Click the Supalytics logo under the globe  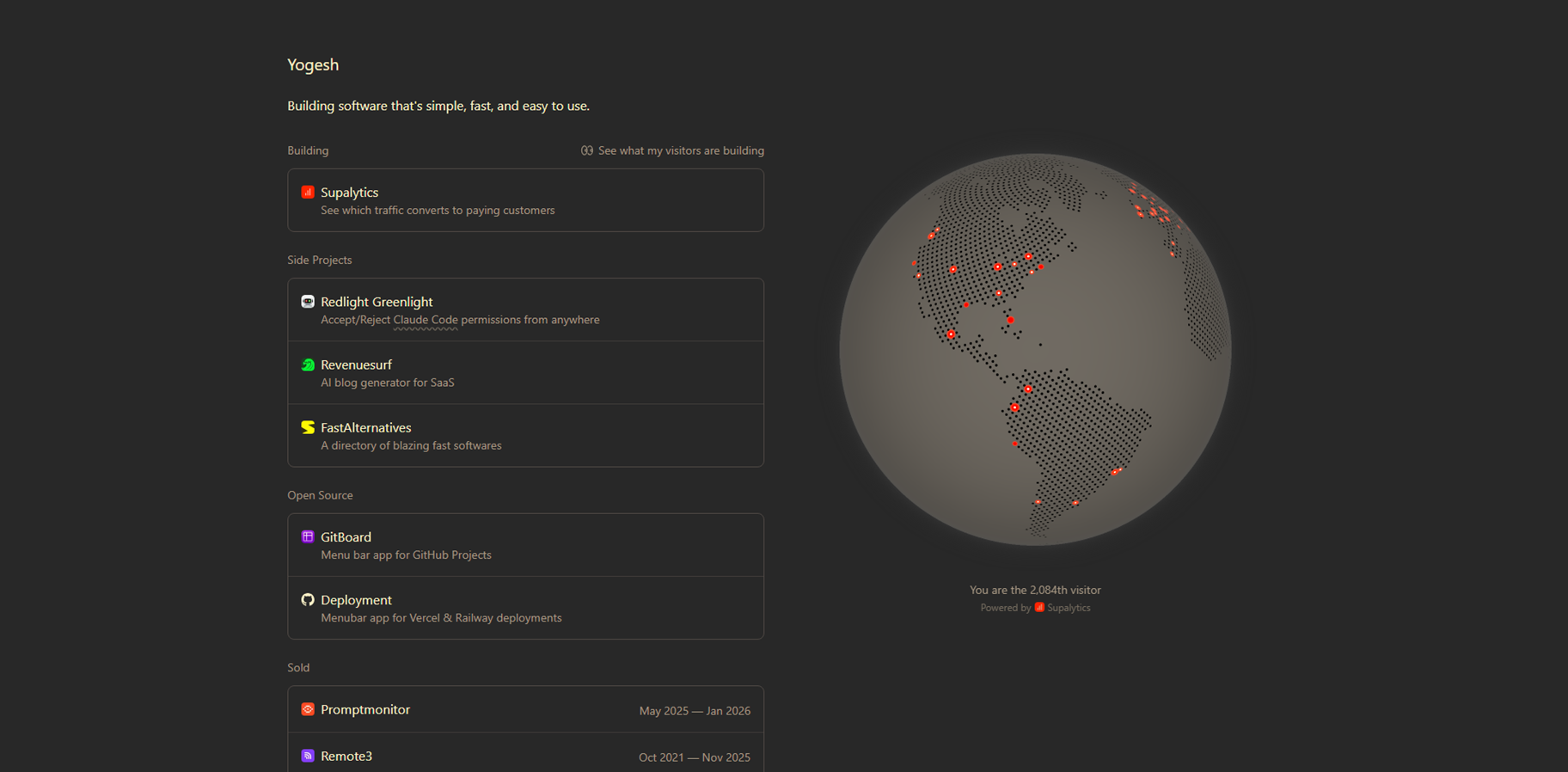coord(1039,607)
